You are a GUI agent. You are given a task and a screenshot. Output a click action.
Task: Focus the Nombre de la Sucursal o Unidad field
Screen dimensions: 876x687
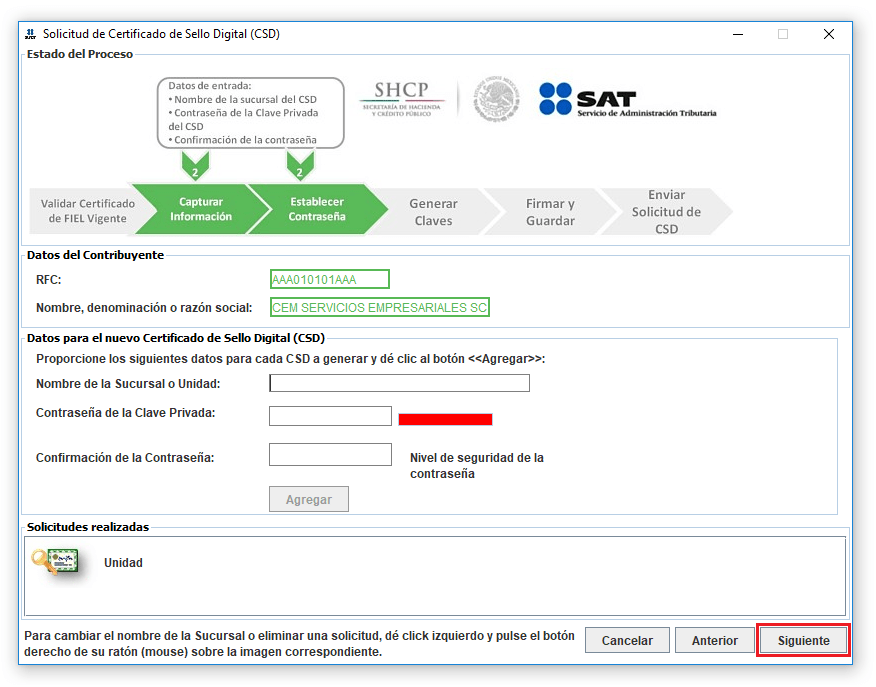[399, 383]
